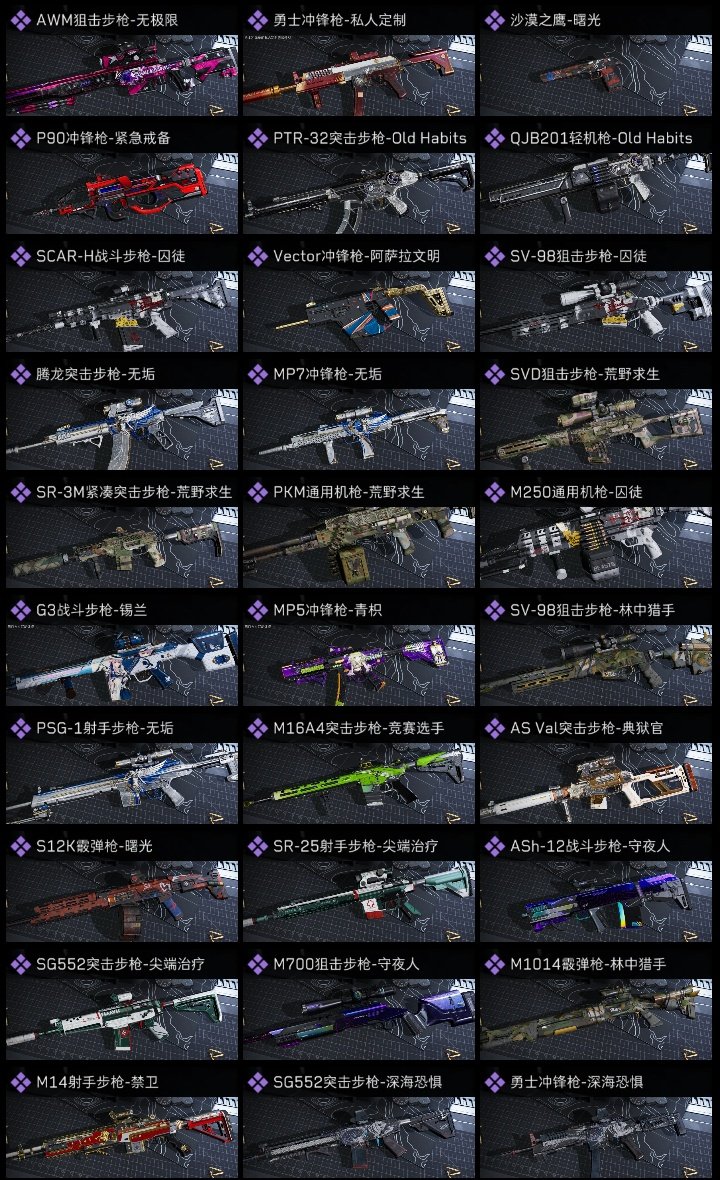Select the SR-25射手步枪-尖端治疗 weapon image
The image size is (720, 1180).
(x=359, y=902)
